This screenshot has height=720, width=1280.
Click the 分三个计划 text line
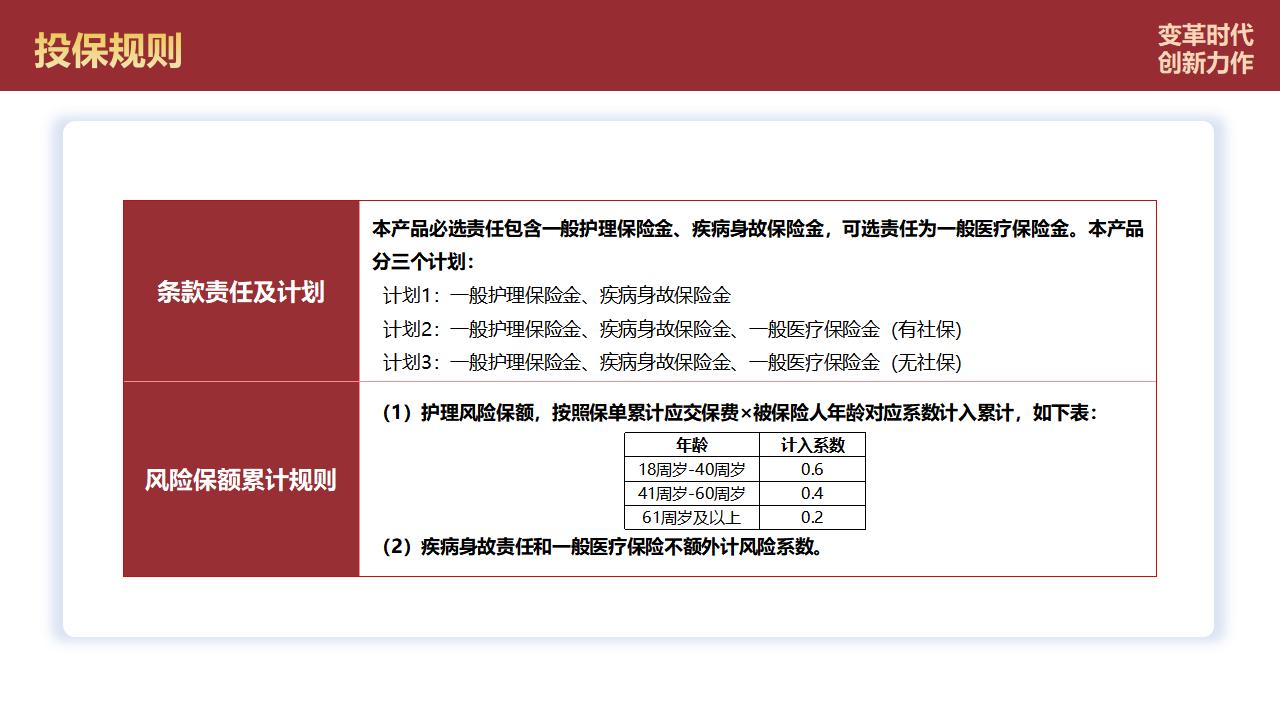423,263
